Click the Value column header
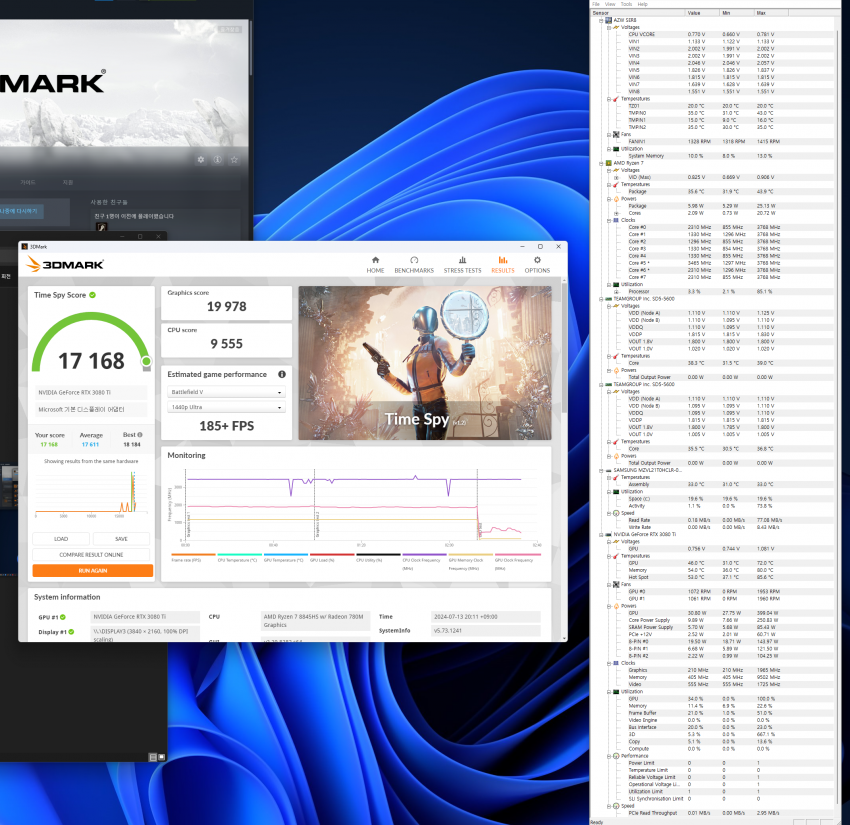Viewport: 850px width, 825px height. click(x=701, y=13)
